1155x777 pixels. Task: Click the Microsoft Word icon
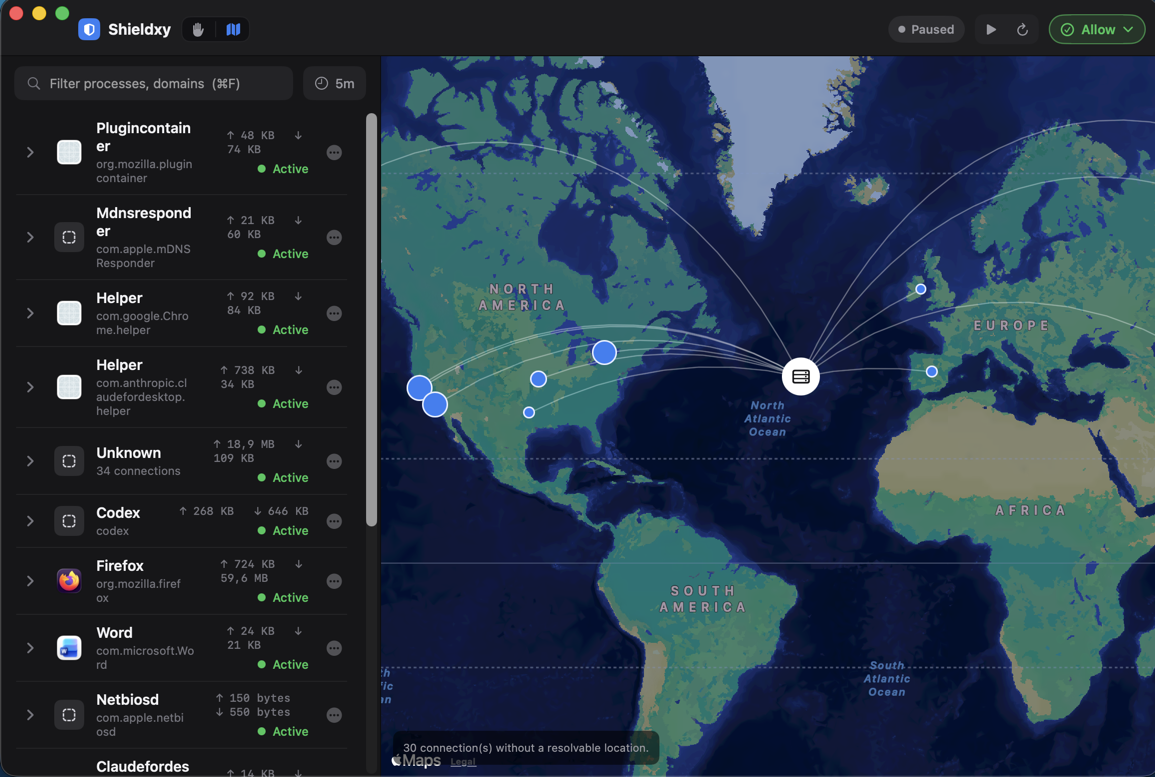pyautogui.click(x=69, y=648)
